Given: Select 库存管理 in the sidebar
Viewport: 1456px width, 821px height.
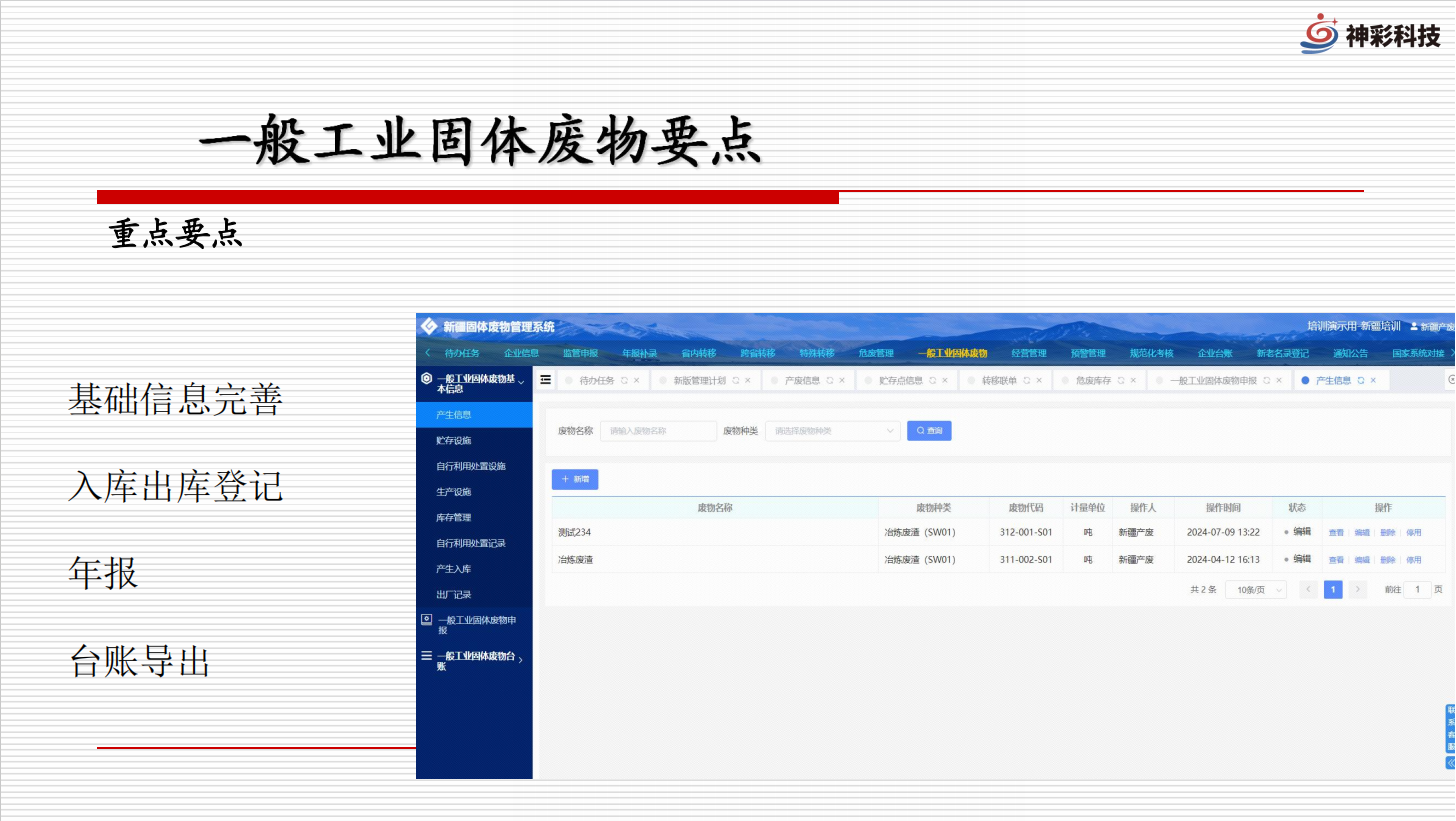Looking at the screenshot, I should pos(453,518).
